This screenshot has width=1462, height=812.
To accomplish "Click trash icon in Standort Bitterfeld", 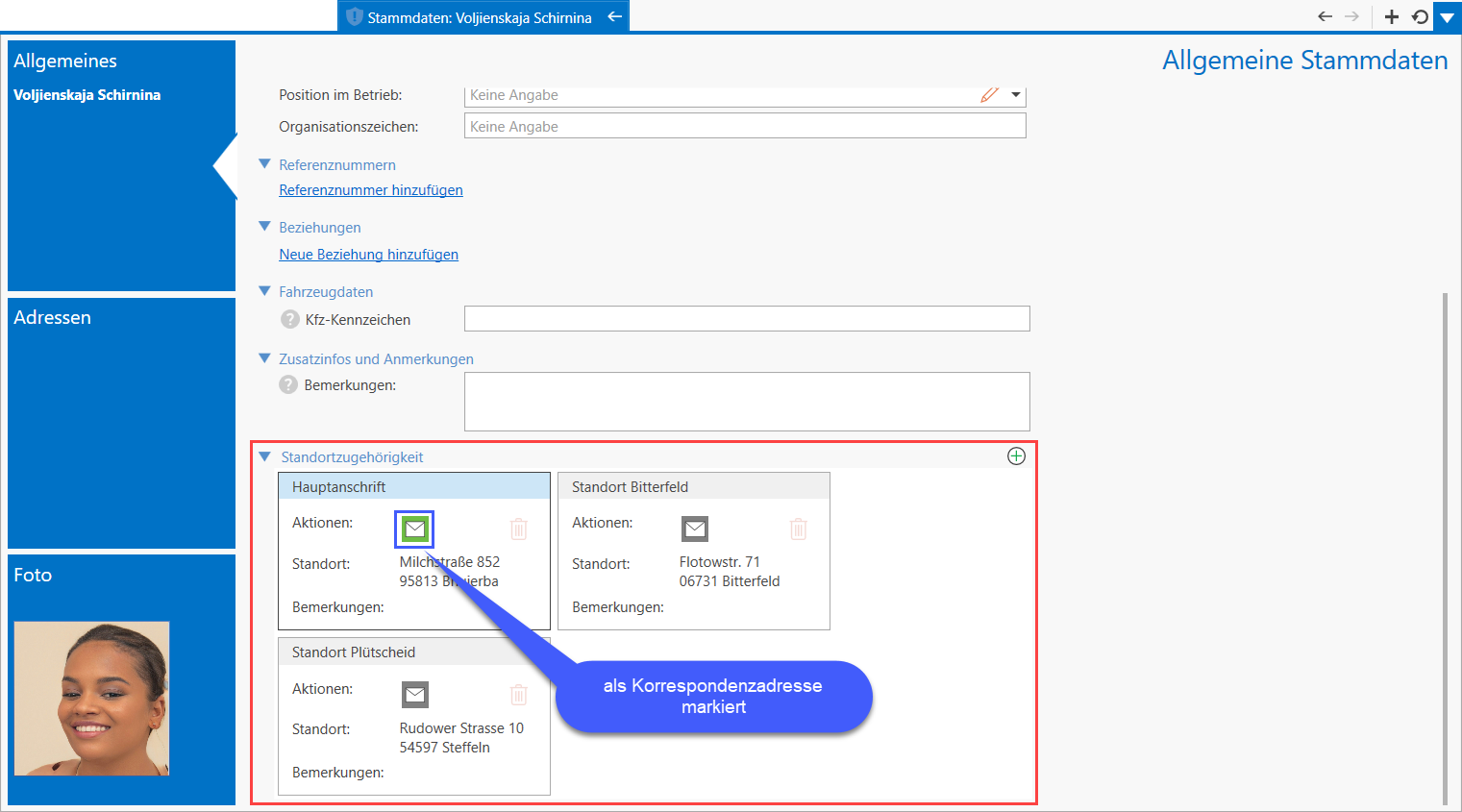I will [x=798, y=529].
